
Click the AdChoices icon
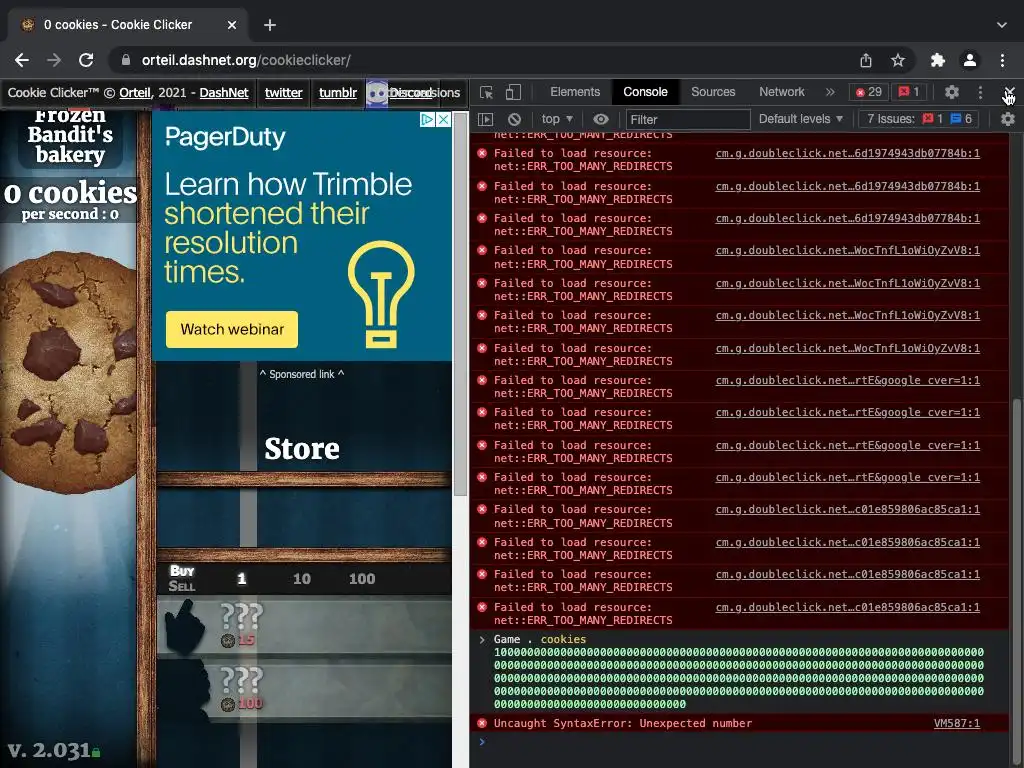click(x=428, y=120)
